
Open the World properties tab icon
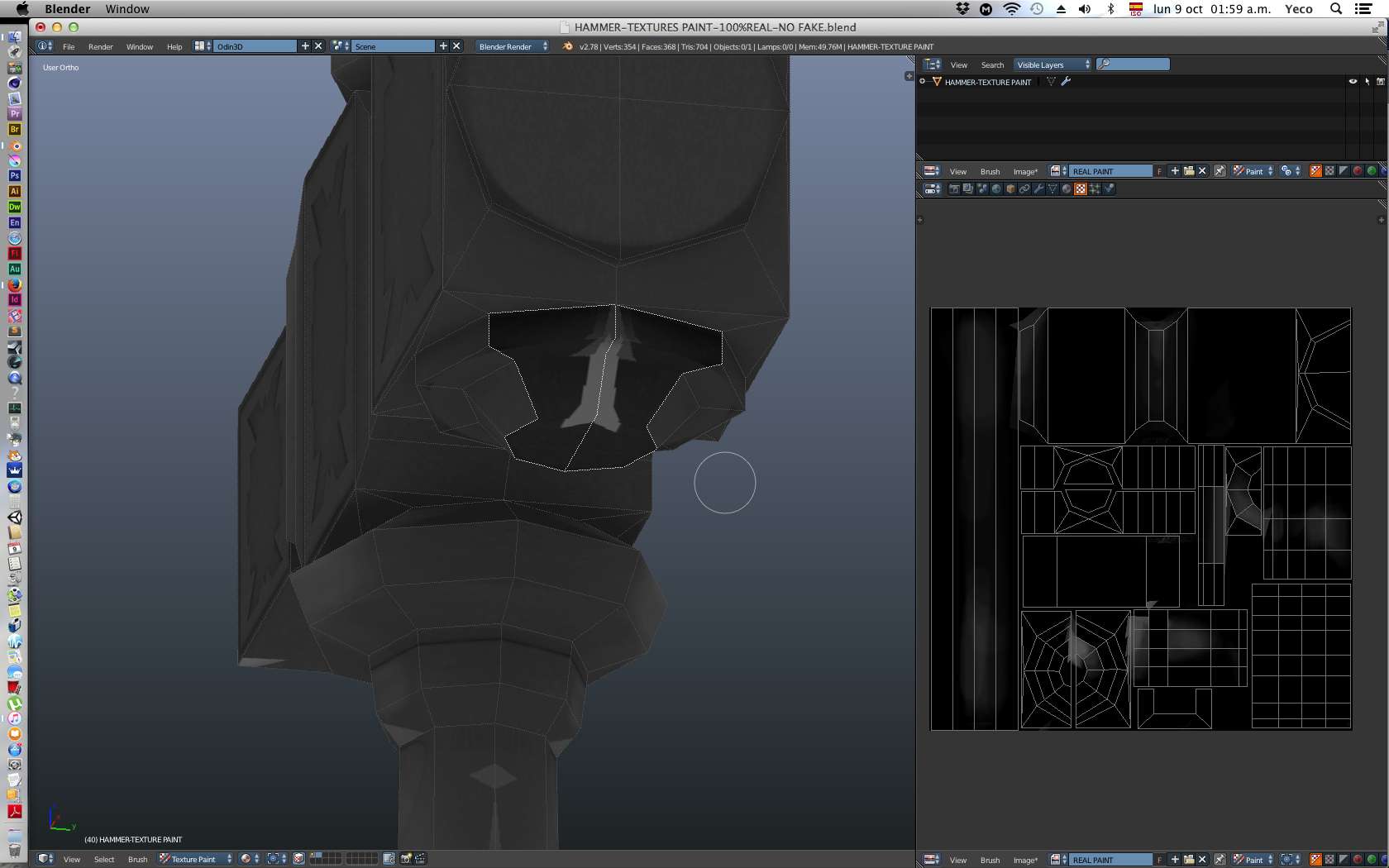pyautogui.click(x=996, y=189)
